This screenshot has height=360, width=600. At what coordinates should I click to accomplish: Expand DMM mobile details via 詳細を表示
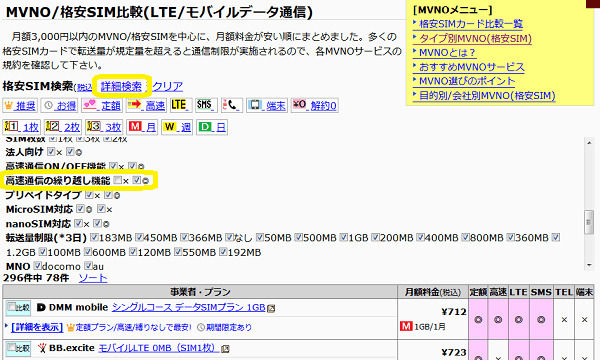point(37,327)
